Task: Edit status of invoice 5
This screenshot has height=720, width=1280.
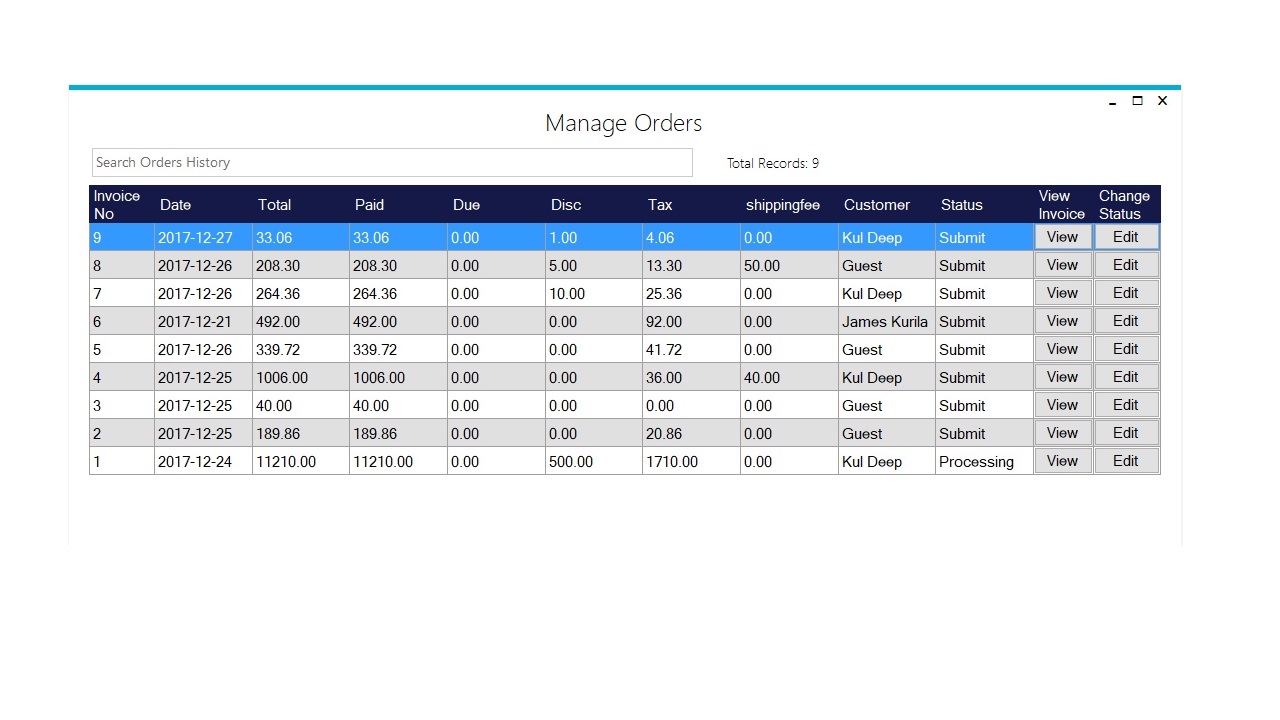Action: pos(1126,349)
